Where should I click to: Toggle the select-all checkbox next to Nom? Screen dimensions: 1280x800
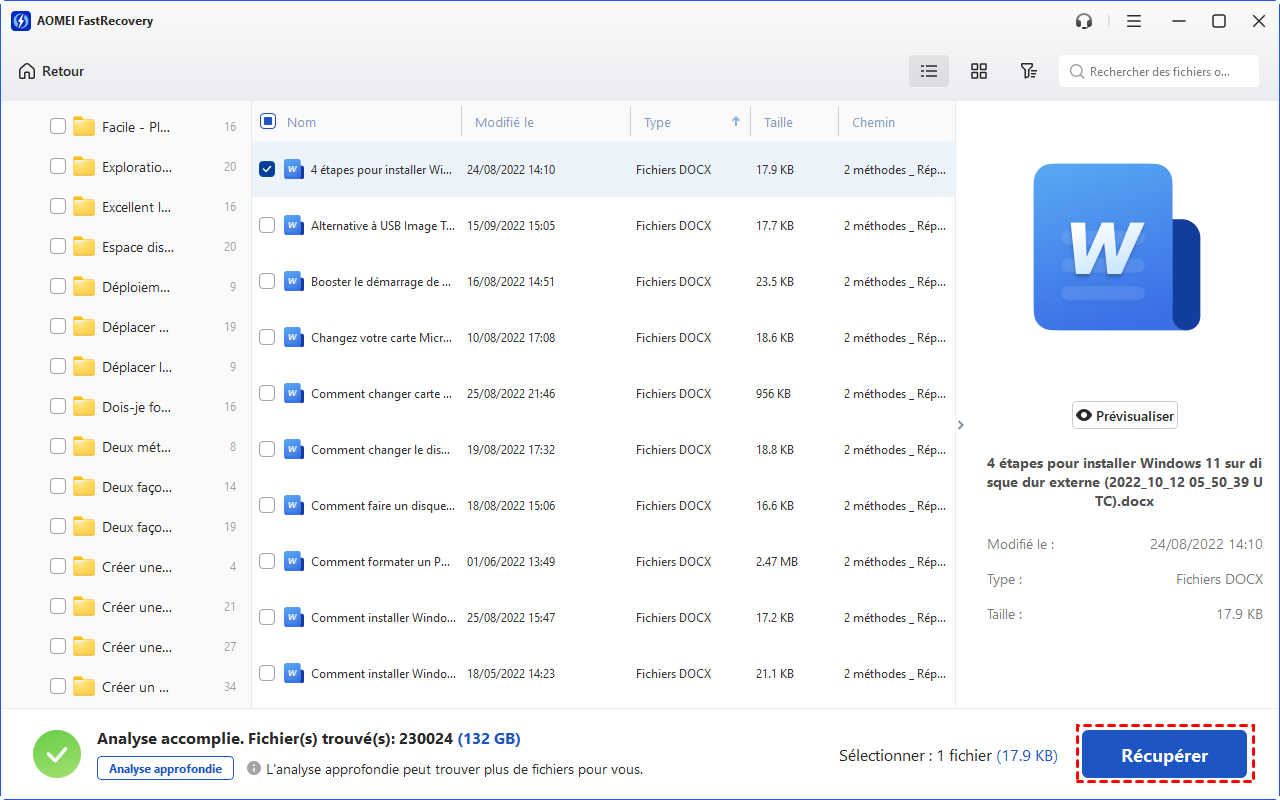tap(268, 122)
